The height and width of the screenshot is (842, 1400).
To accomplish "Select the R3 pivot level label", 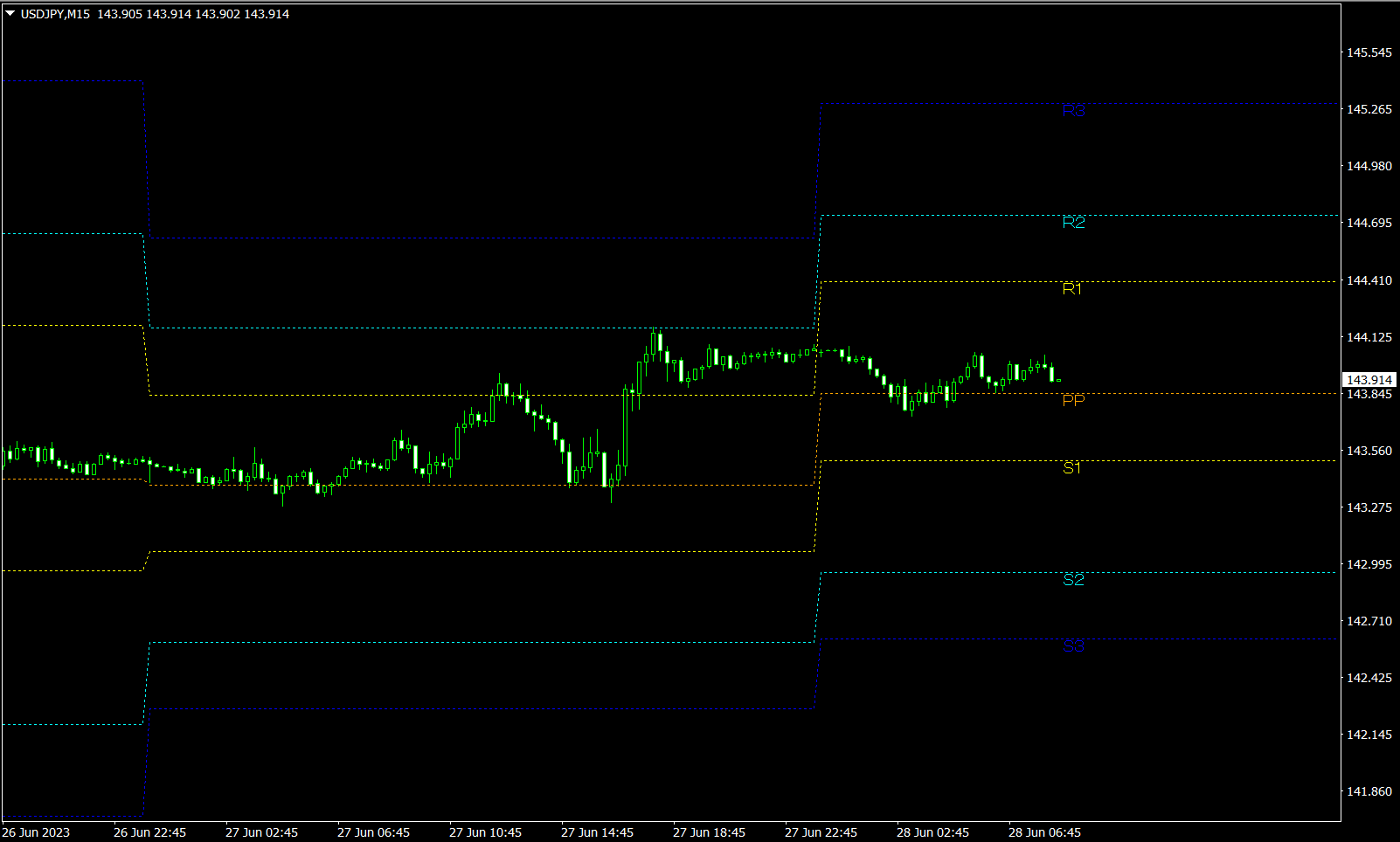I will point(1074,111).
